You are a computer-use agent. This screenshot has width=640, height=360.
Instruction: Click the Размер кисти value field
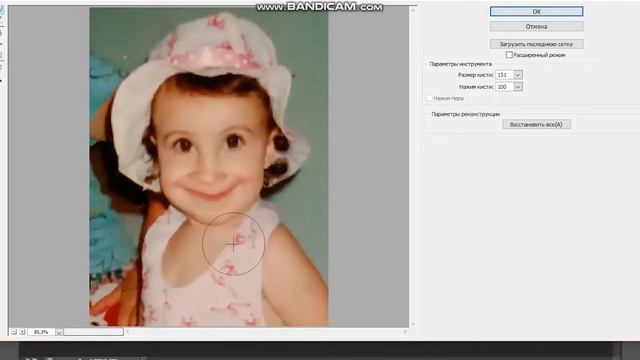[504, 75]
